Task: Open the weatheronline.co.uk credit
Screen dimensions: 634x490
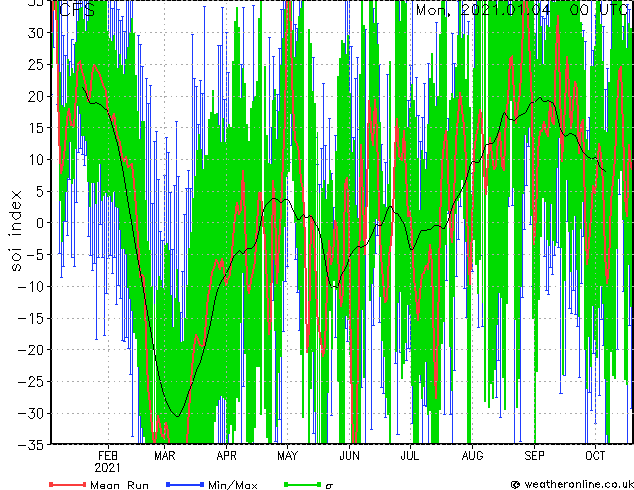Action: [571, 484]
